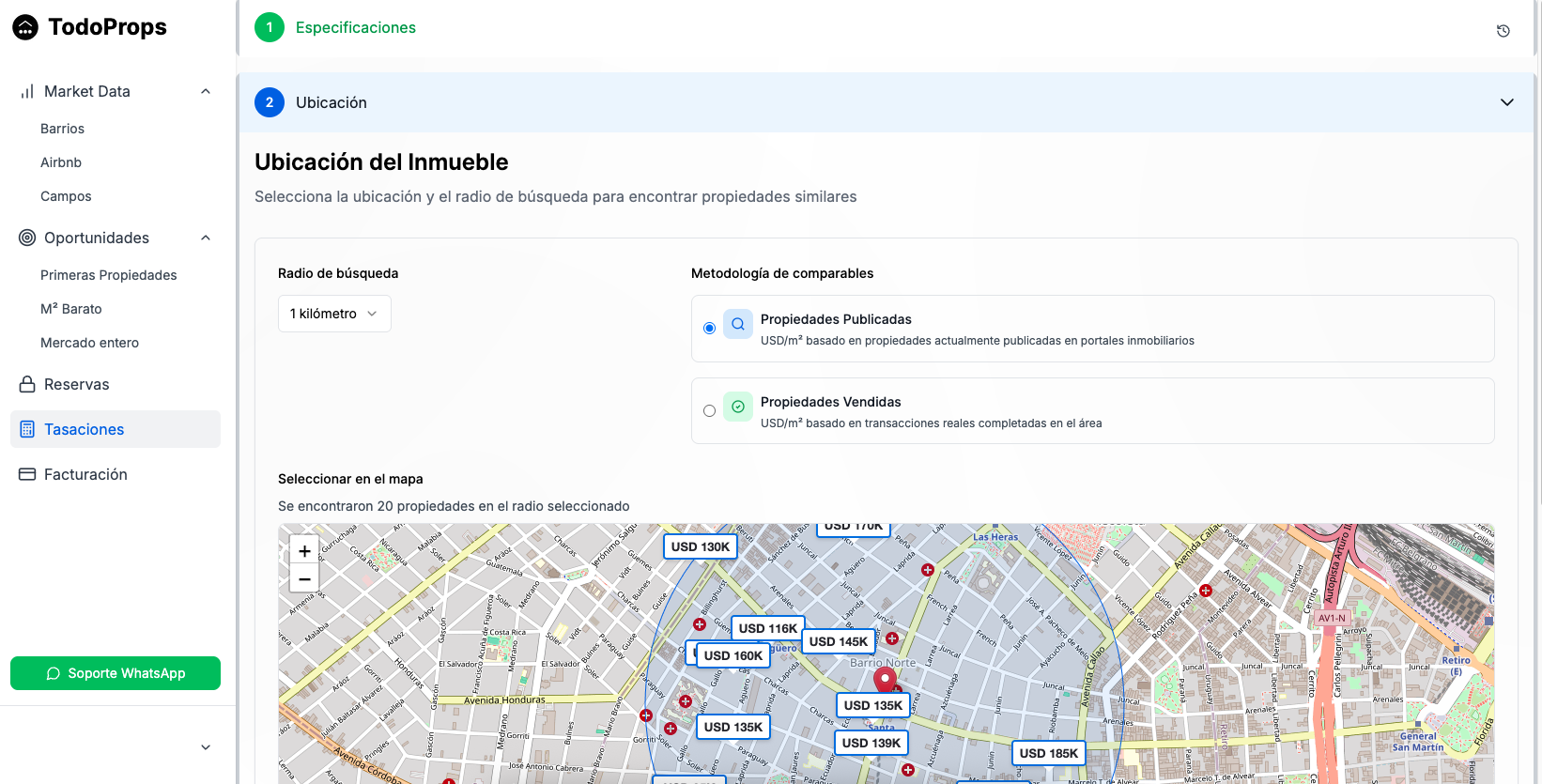Click the Soporte WhatsApp button

[116, 673]
